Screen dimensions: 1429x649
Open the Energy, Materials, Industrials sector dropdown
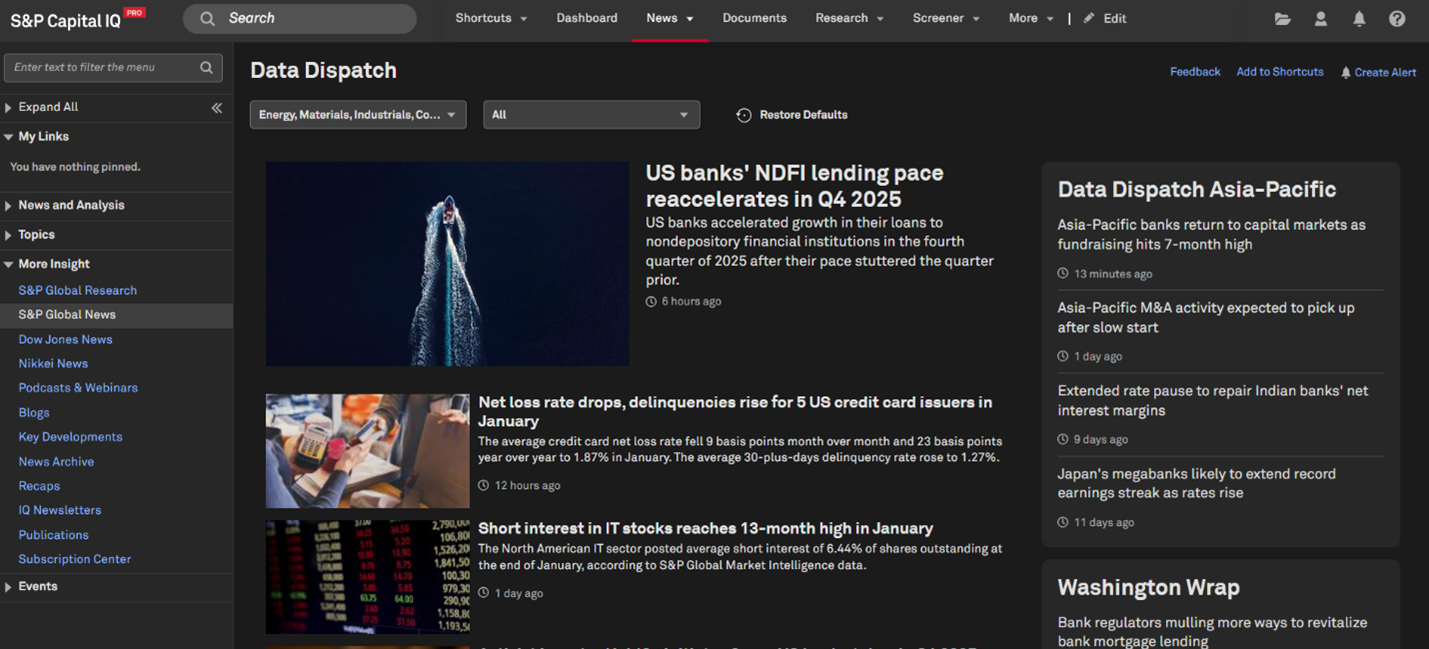tap(358, 115)
